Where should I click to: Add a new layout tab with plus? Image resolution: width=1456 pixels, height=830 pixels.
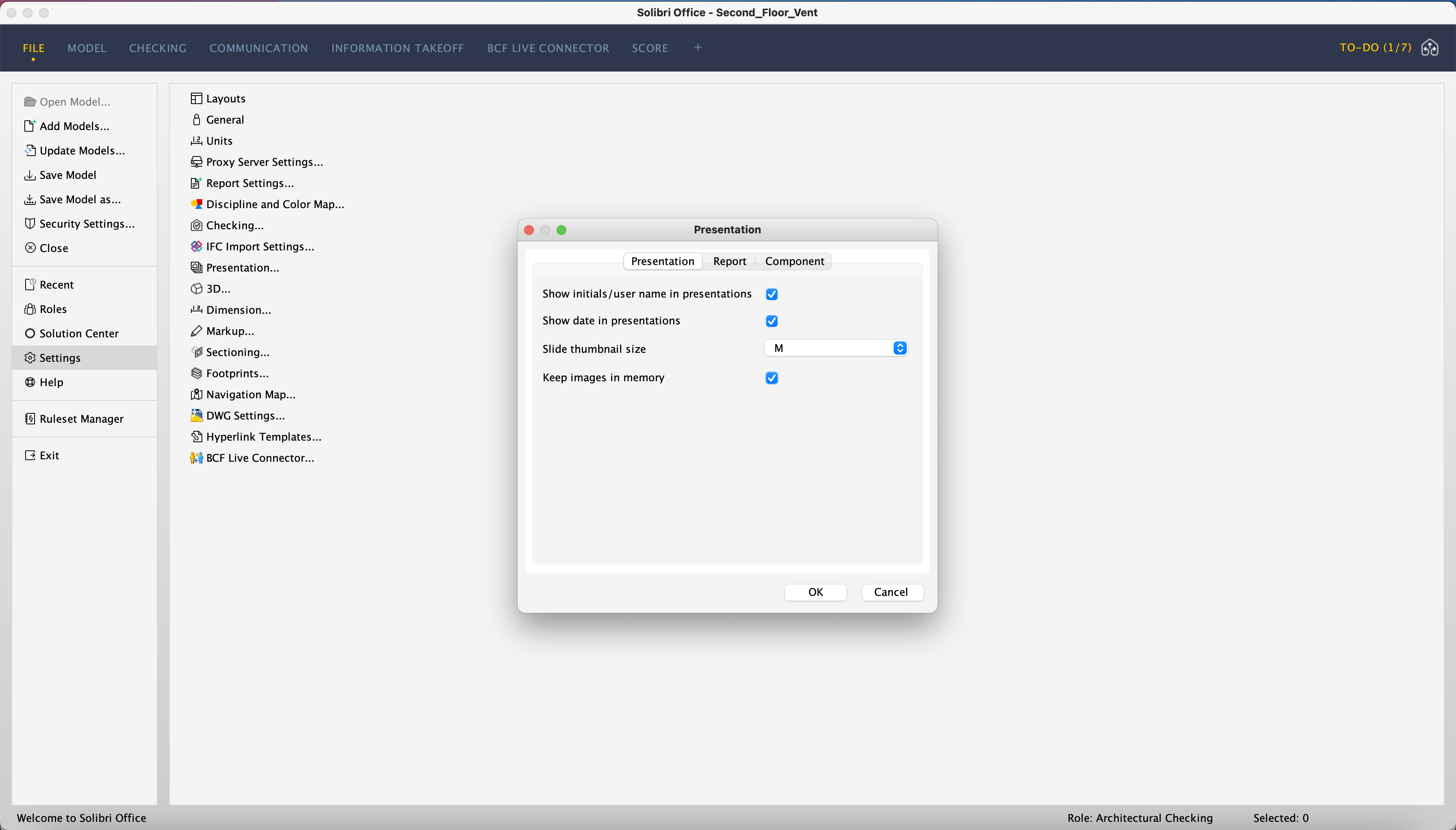[697, 47]
